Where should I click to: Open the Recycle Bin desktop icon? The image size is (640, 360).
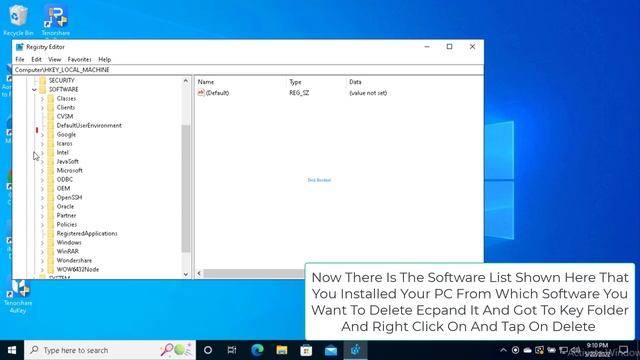click(18, 20)
